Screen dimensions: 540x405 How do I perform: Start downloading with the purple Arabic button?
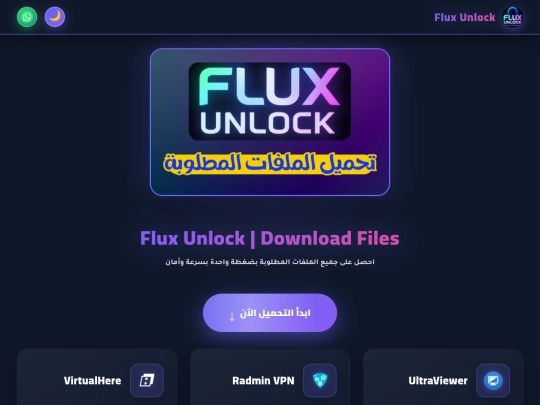pyautogui.click(x=270, y=313)
